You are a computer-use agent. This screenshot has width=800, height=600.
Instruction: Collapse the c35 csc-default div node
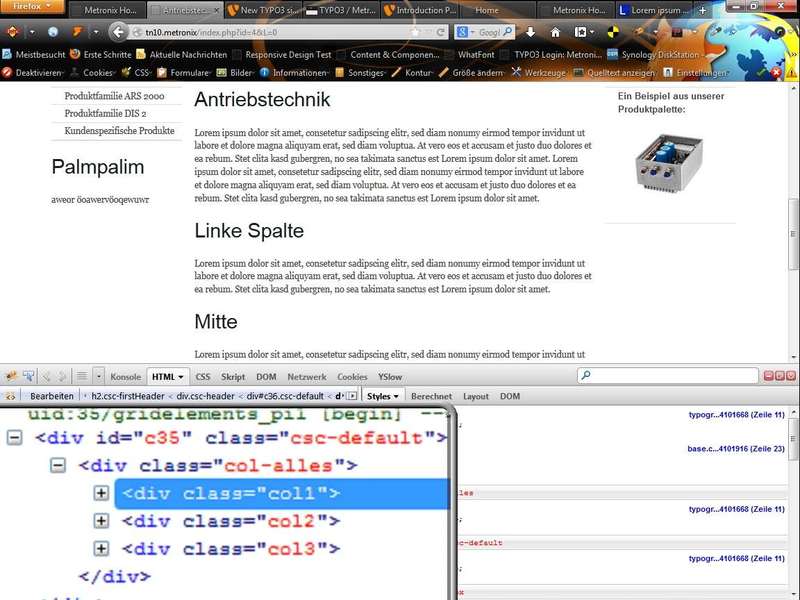tap(14, 437)
